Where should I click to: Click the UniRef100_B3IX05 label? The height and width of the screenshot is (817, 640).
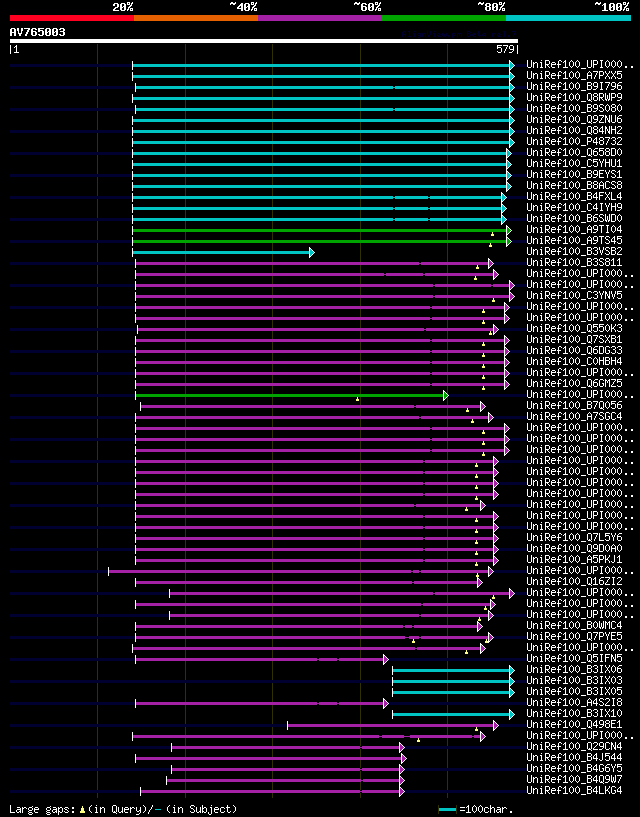(574, 691)
